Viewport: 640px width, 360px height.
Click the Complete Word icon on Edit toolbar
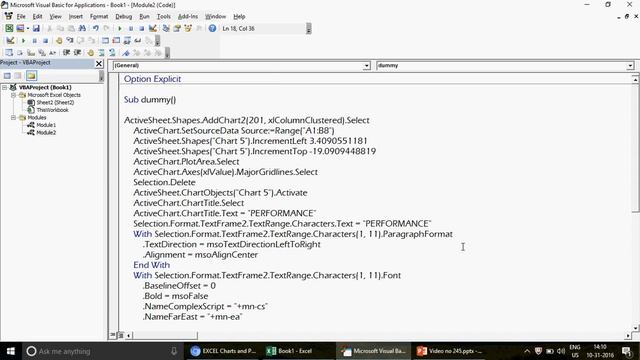[53, 53]
